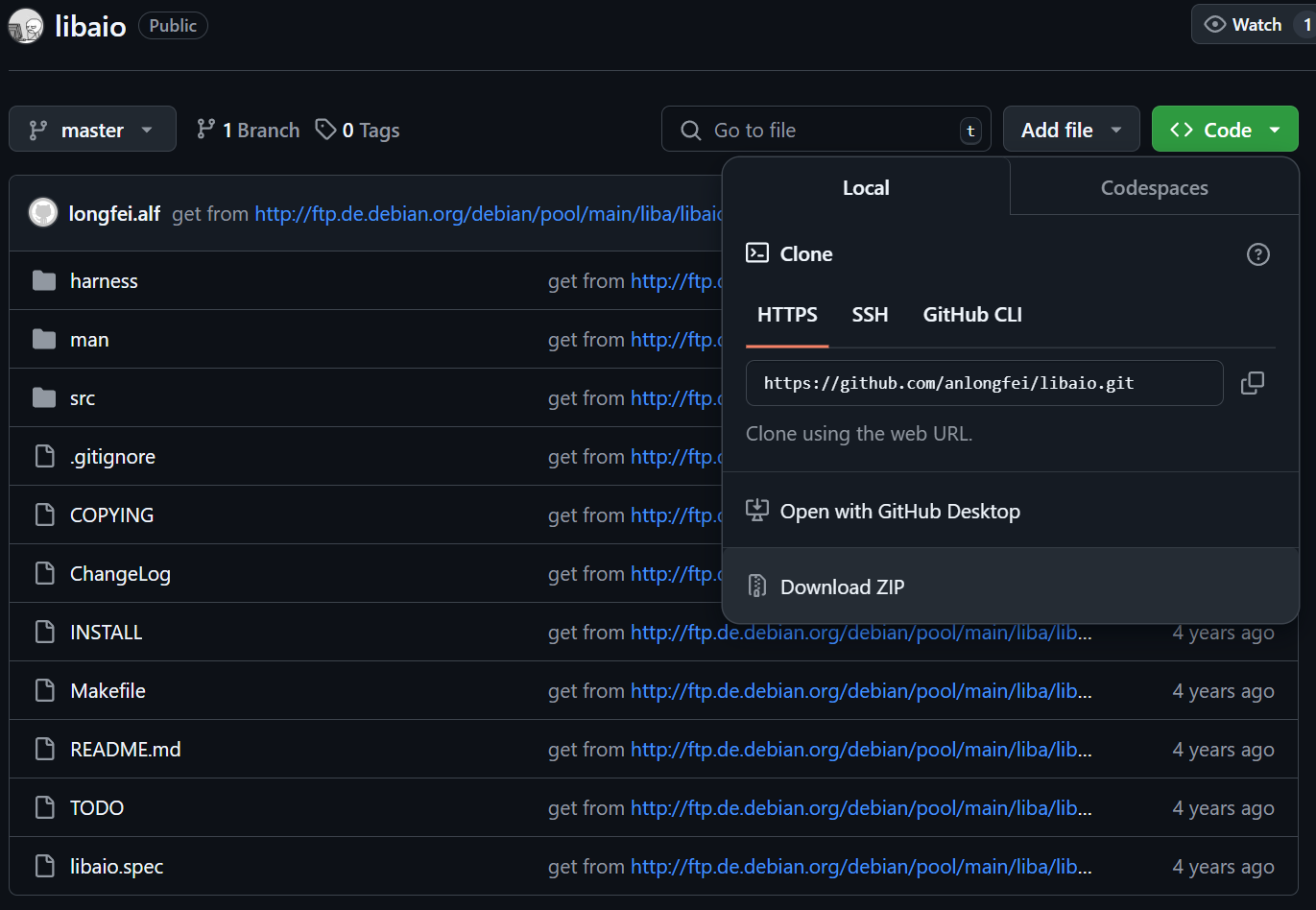Click the Watch button
Viewport: 1316px width, 910px height.
[1254, 24]
